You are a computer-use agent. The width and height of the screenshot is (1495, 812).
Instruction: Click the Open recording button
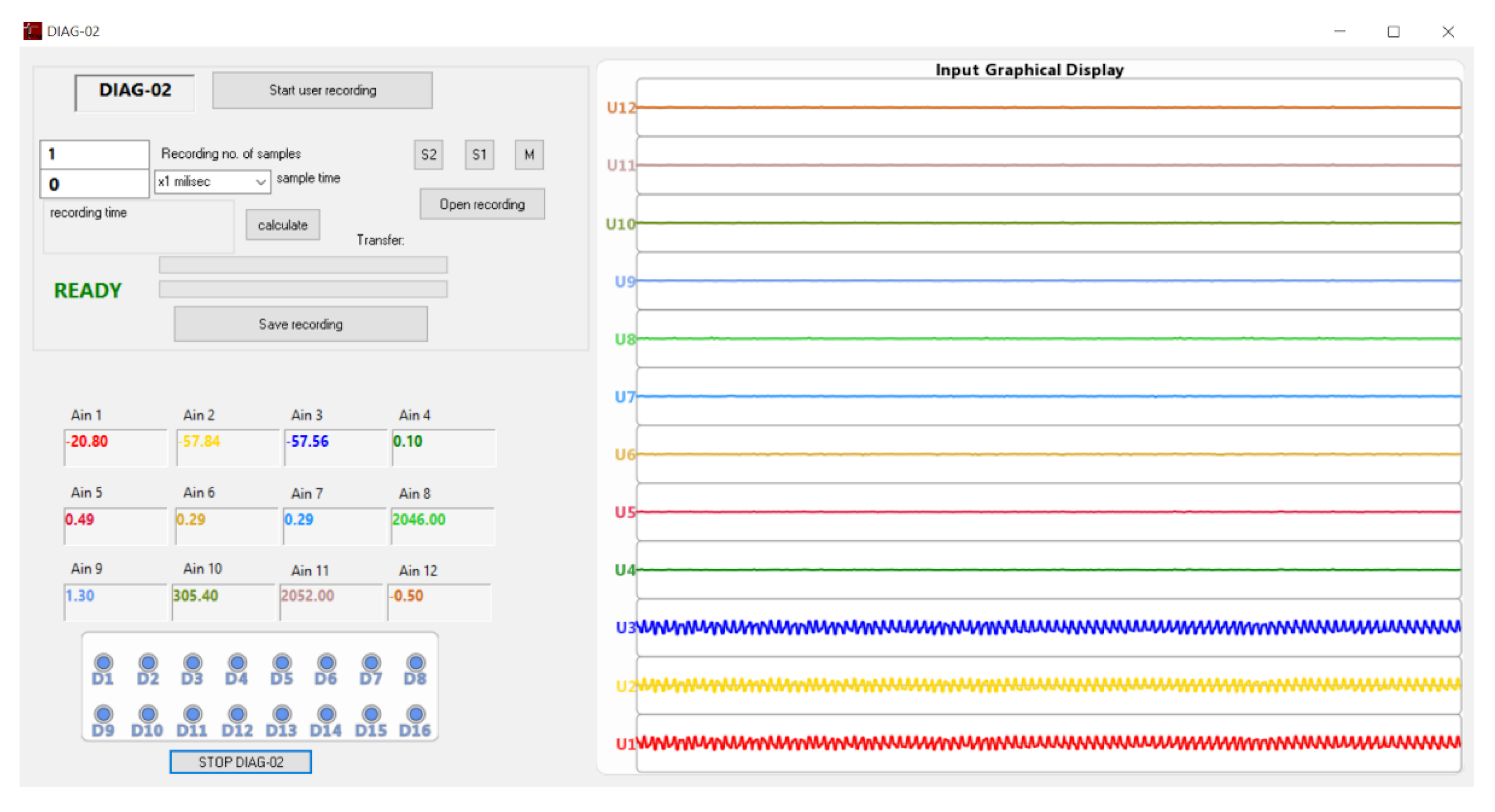(482, 204)
